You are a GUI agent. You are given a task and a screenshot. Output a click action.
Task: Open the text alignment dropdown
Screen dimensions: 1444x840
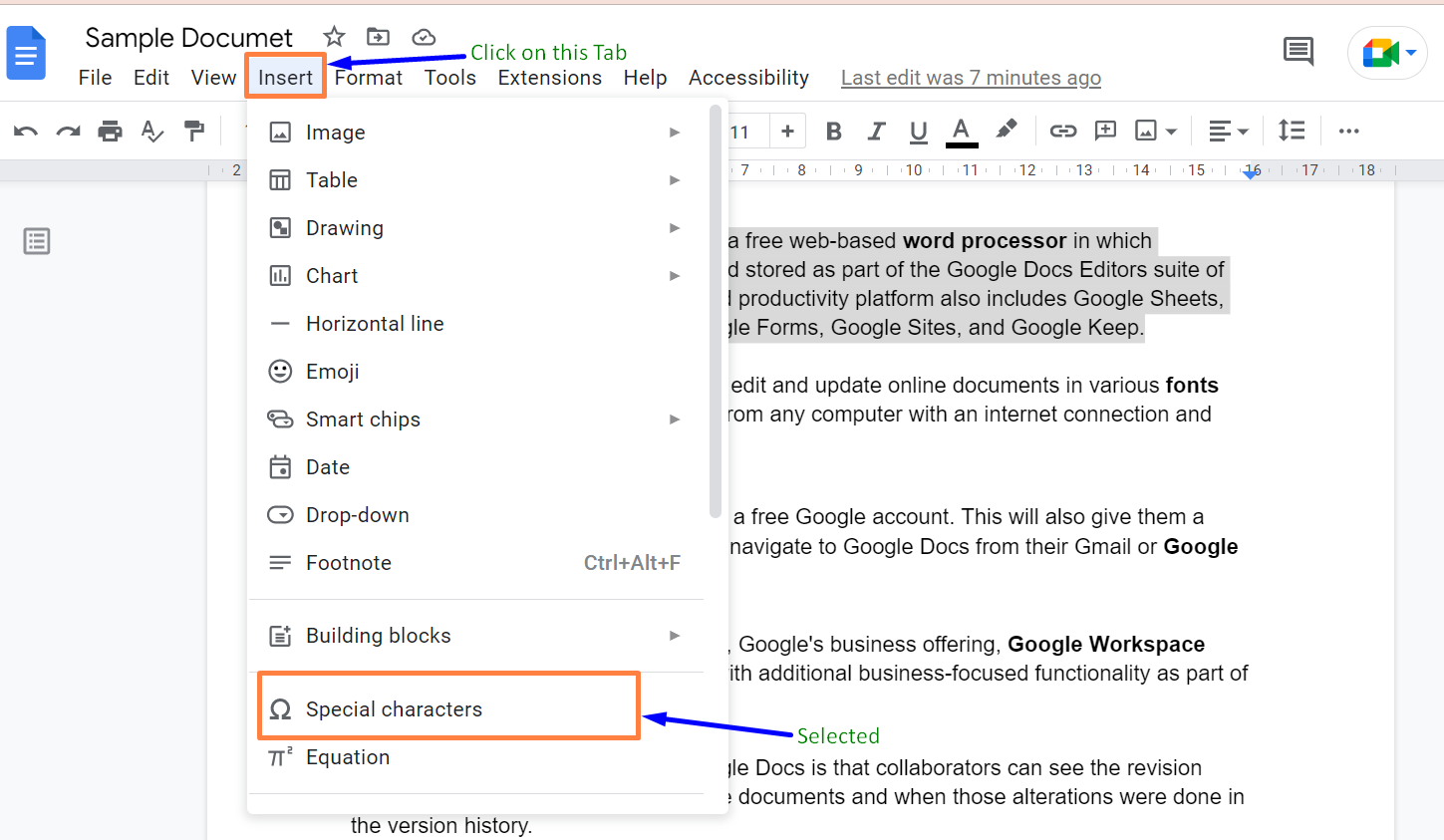tap(1229, 131)
